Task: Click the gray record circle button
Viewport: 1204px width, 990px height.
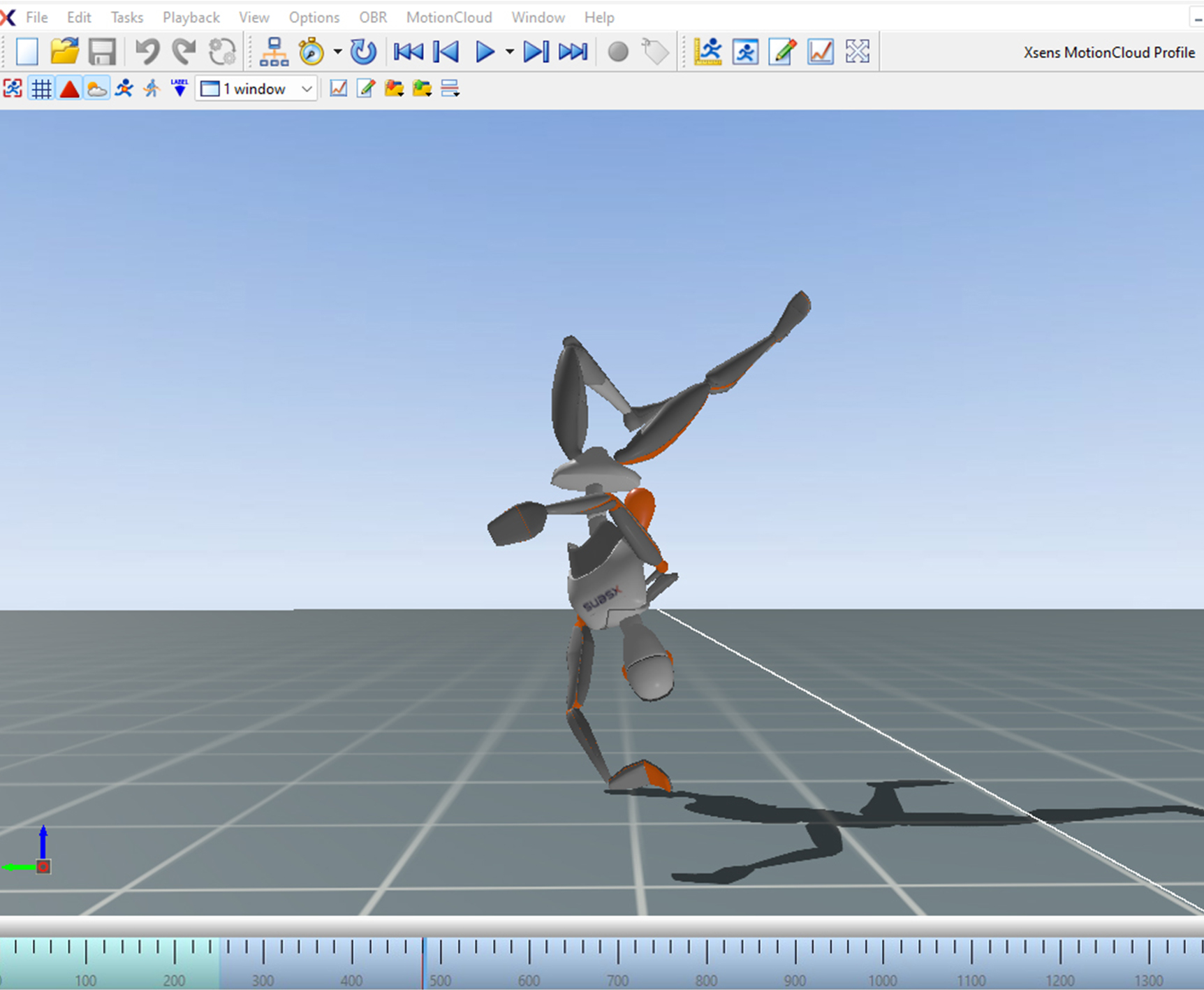Action: click(x=618, y=52)
